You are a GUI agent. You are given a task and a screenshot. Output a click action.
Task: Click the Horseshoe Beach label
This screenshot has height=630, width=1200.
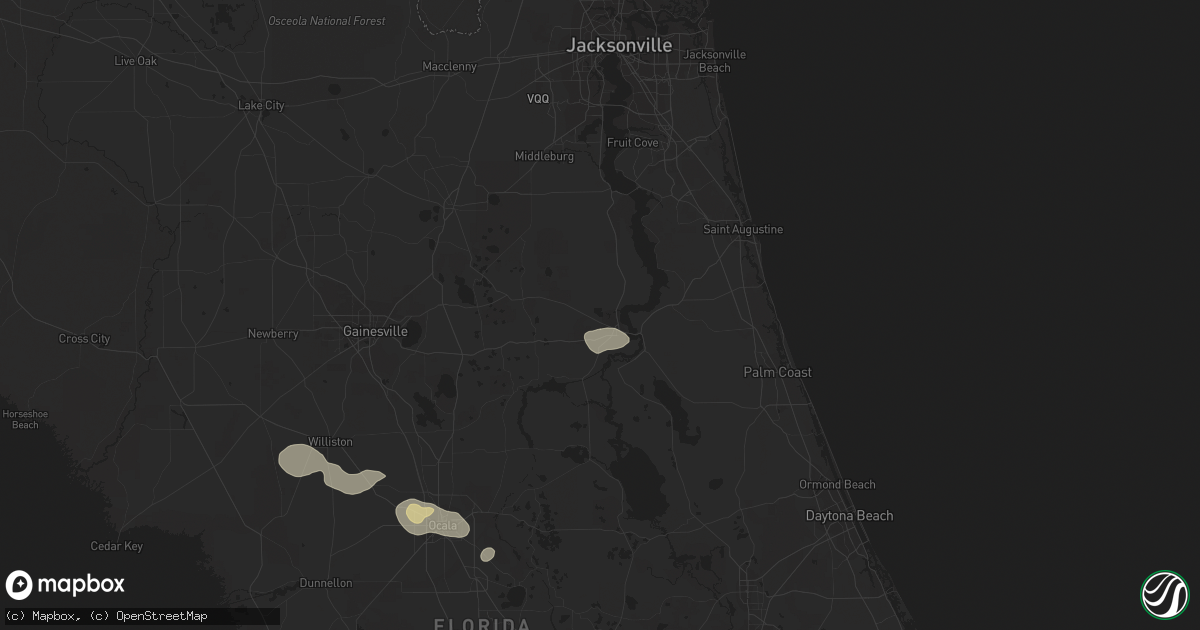pyautogui.click(x=25, y=419)
